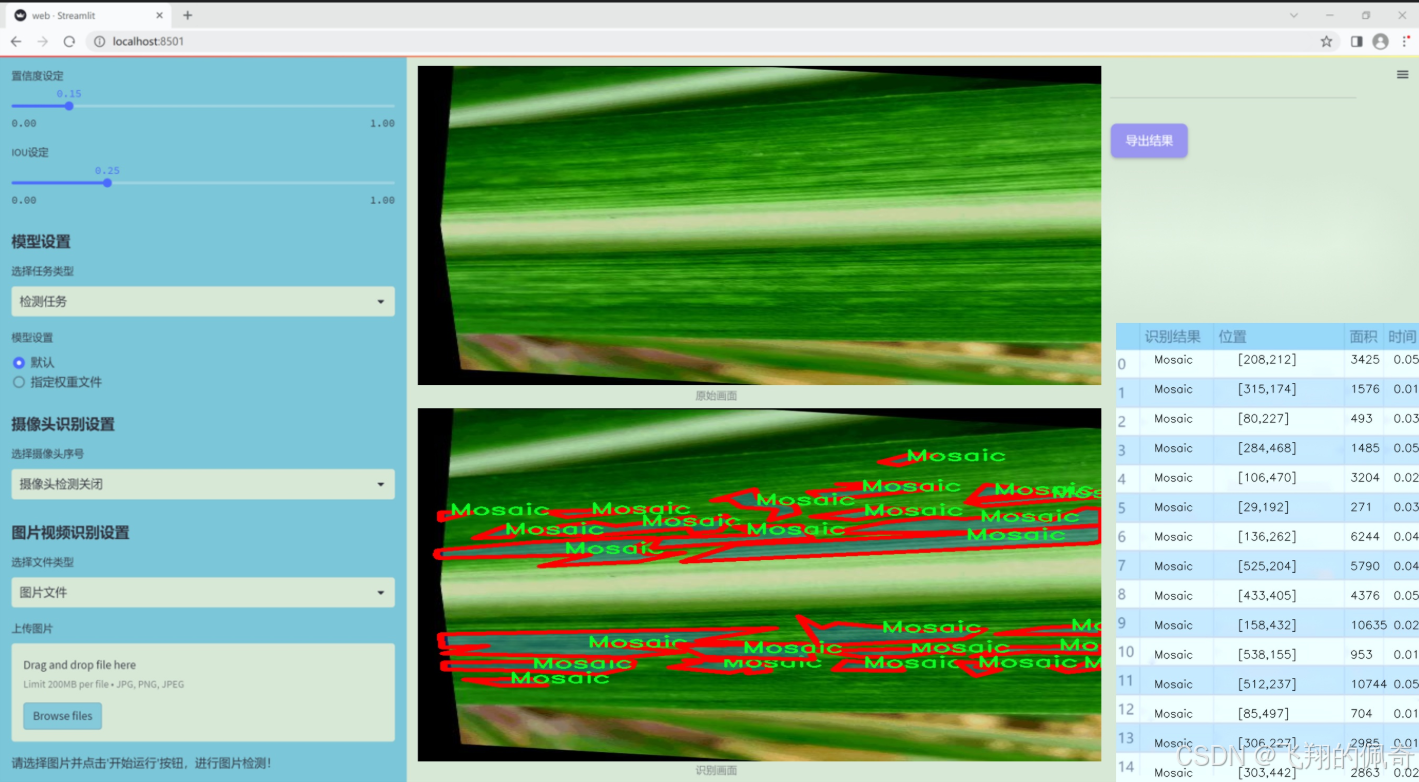
Task: Click area cell 6244
Action: (x=1364, y=537)
